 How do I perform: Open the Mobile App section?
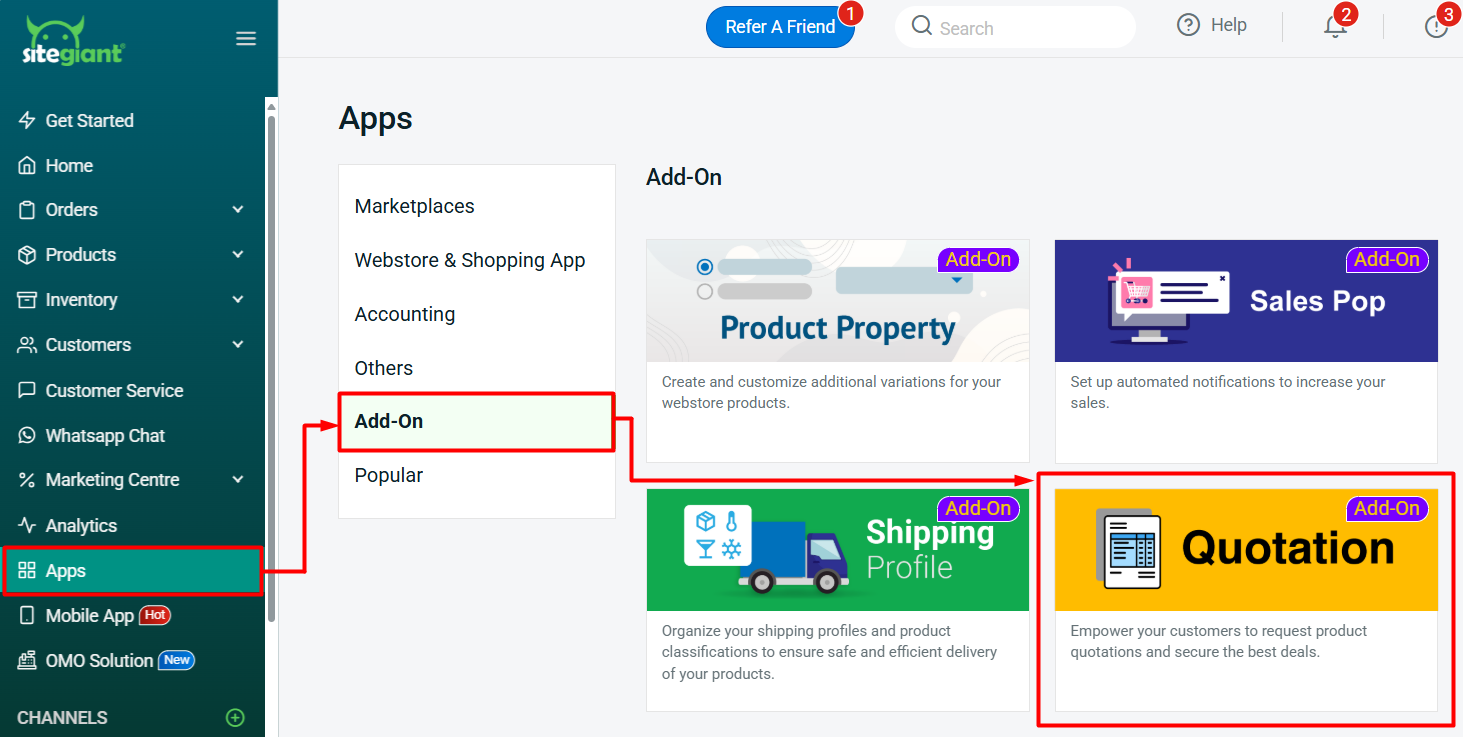pos(28,615)
